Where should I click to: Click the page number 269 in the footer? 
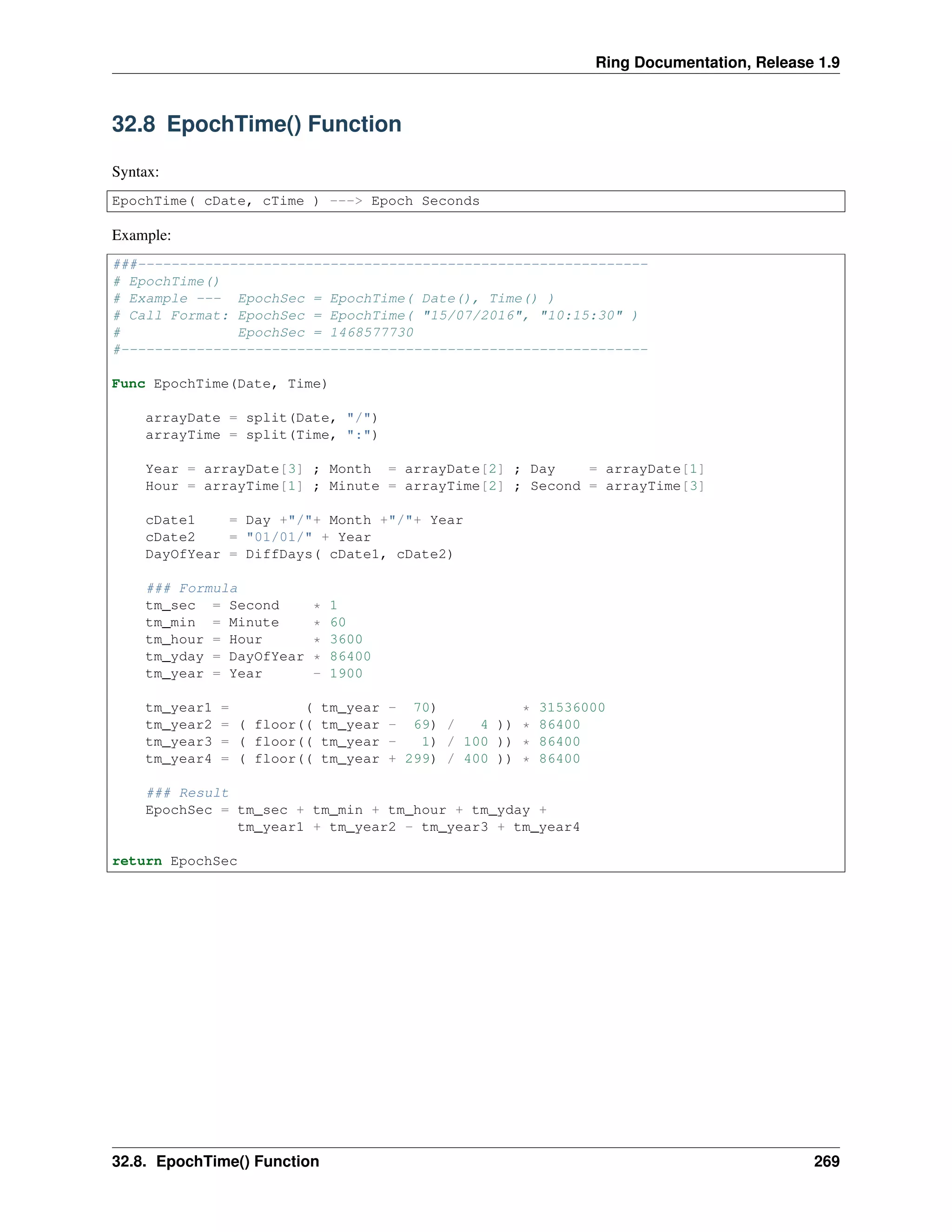coord(826,1161)
